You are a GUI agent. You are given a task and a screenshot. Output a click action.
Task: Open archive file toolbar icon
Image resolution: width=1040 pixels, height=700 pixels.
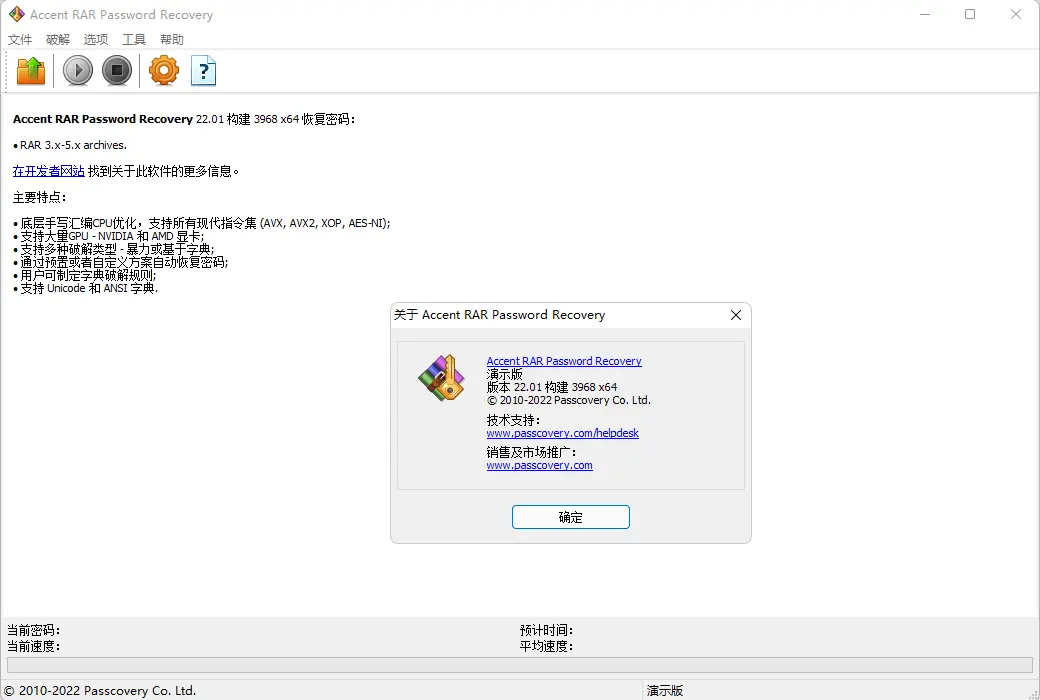tap(31, 70)
